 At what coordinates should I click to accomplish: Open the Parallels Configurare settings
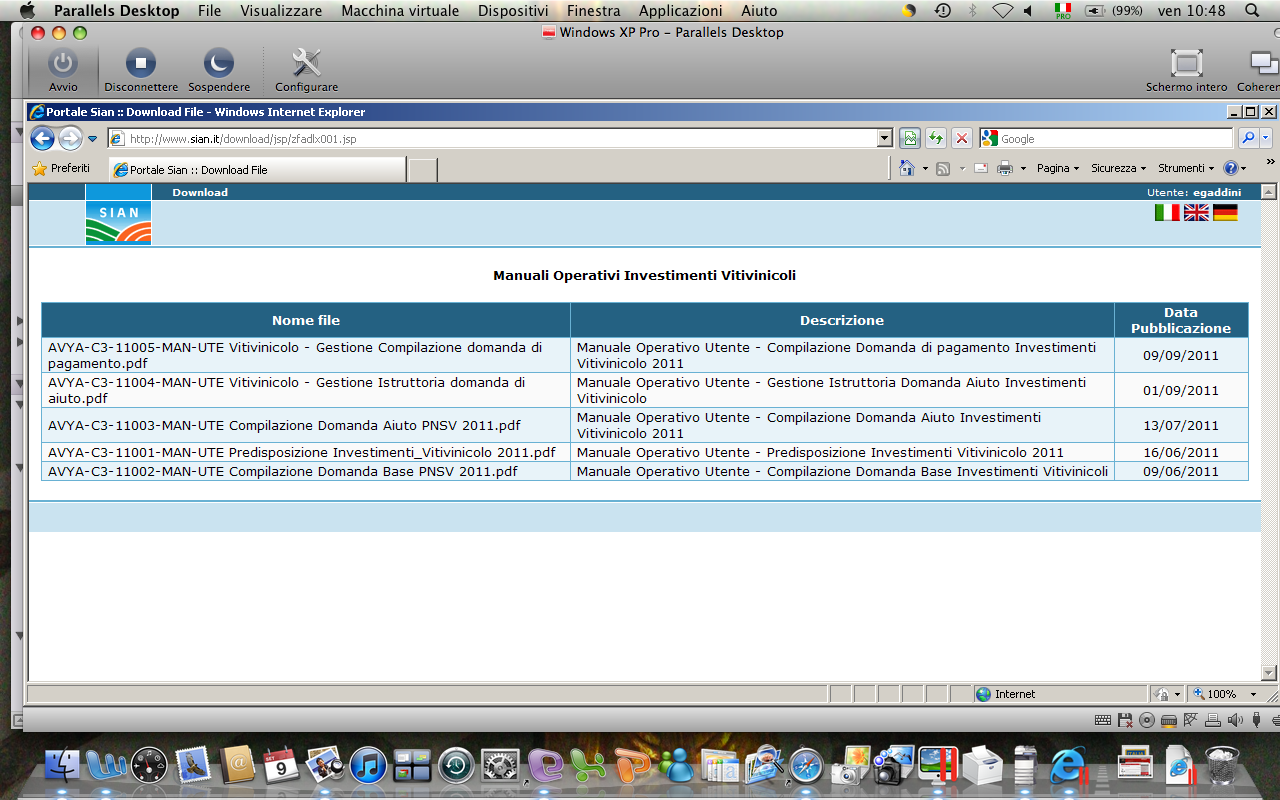(x=306, y=71)
